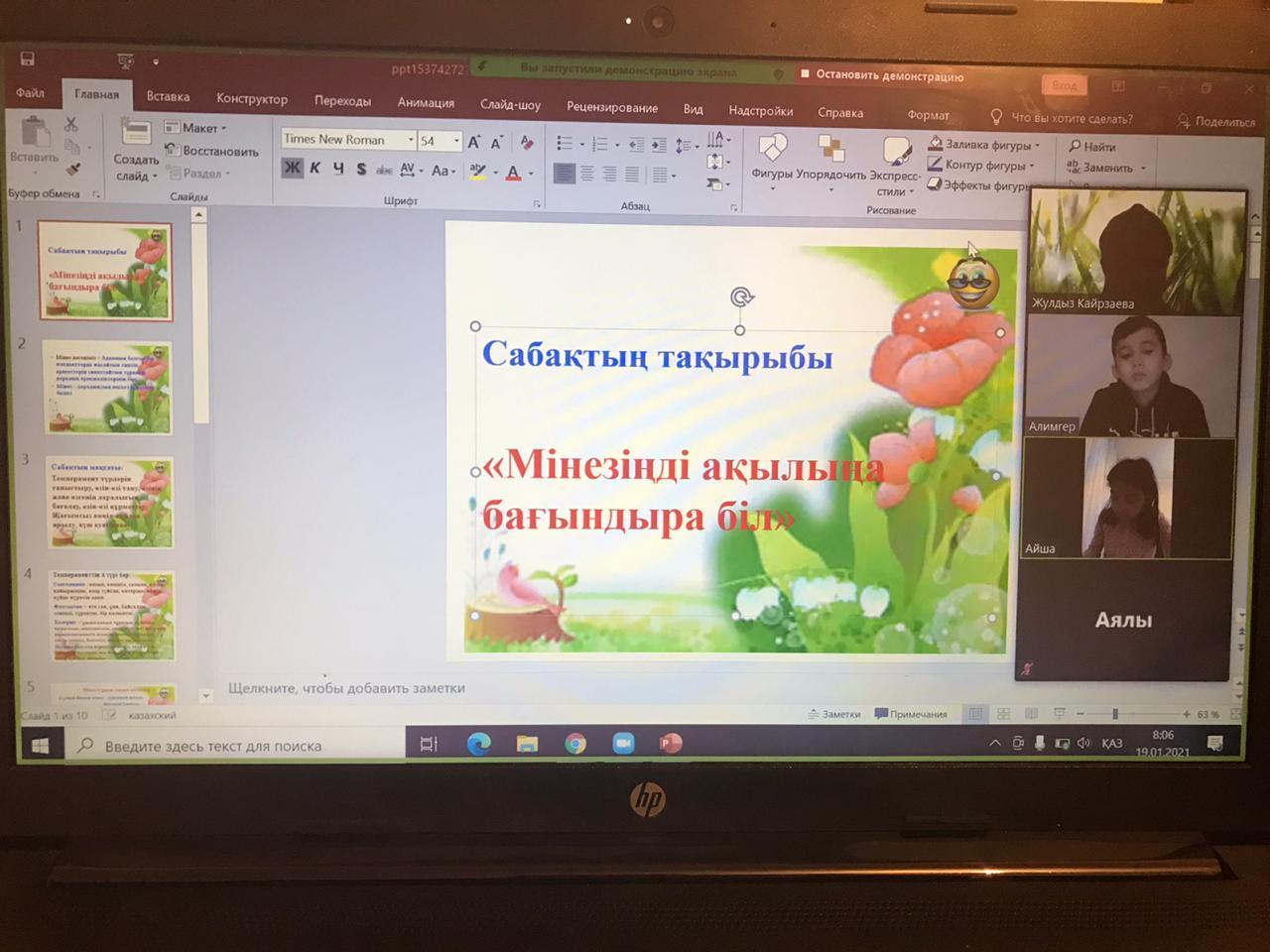Cut selection with the scissors icon
1270x952 pixels.
[70, 125]
